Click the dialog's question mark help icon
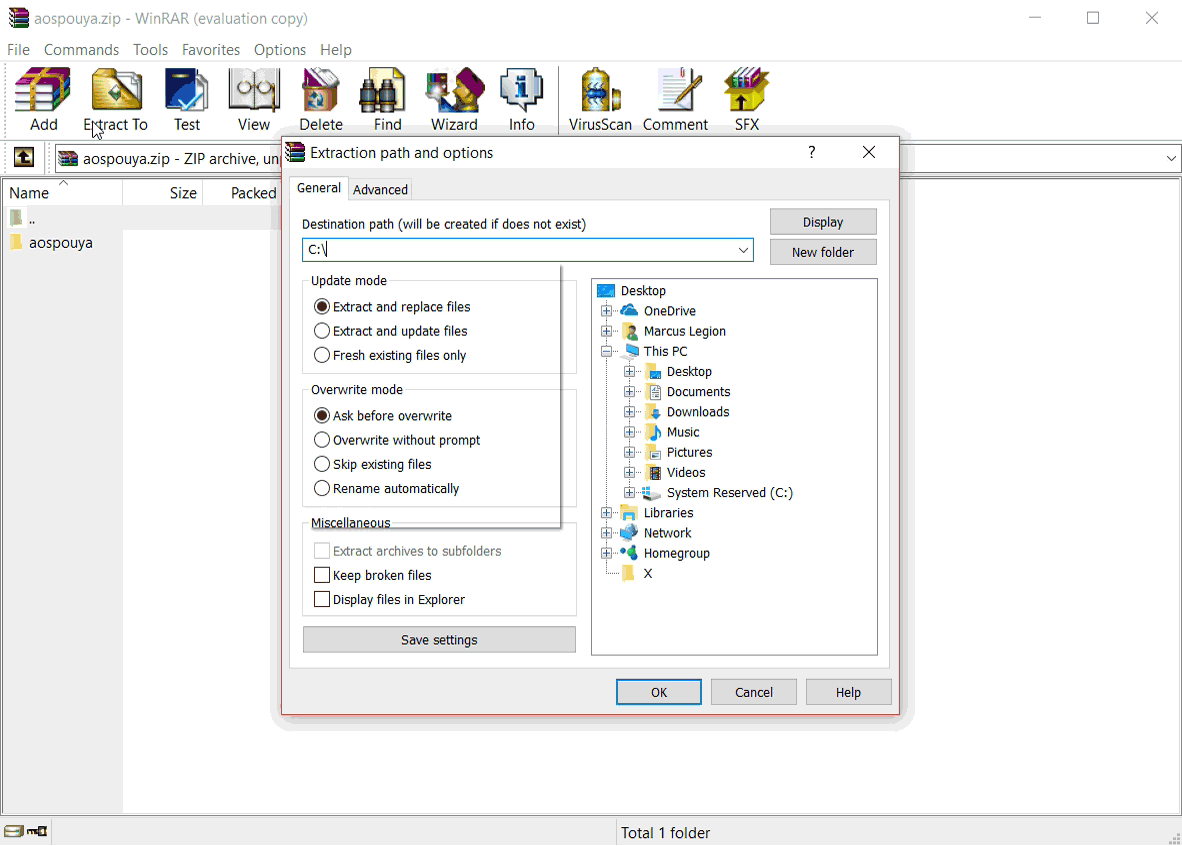The height and width of the screenshot is (846, 1182). [x=811, y=152]
